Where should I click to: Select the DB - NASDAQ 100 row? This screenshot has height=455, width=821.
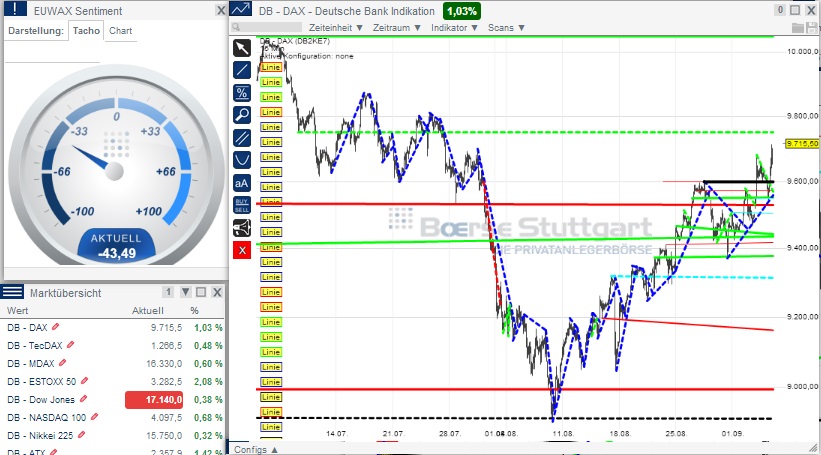point(113,417)
